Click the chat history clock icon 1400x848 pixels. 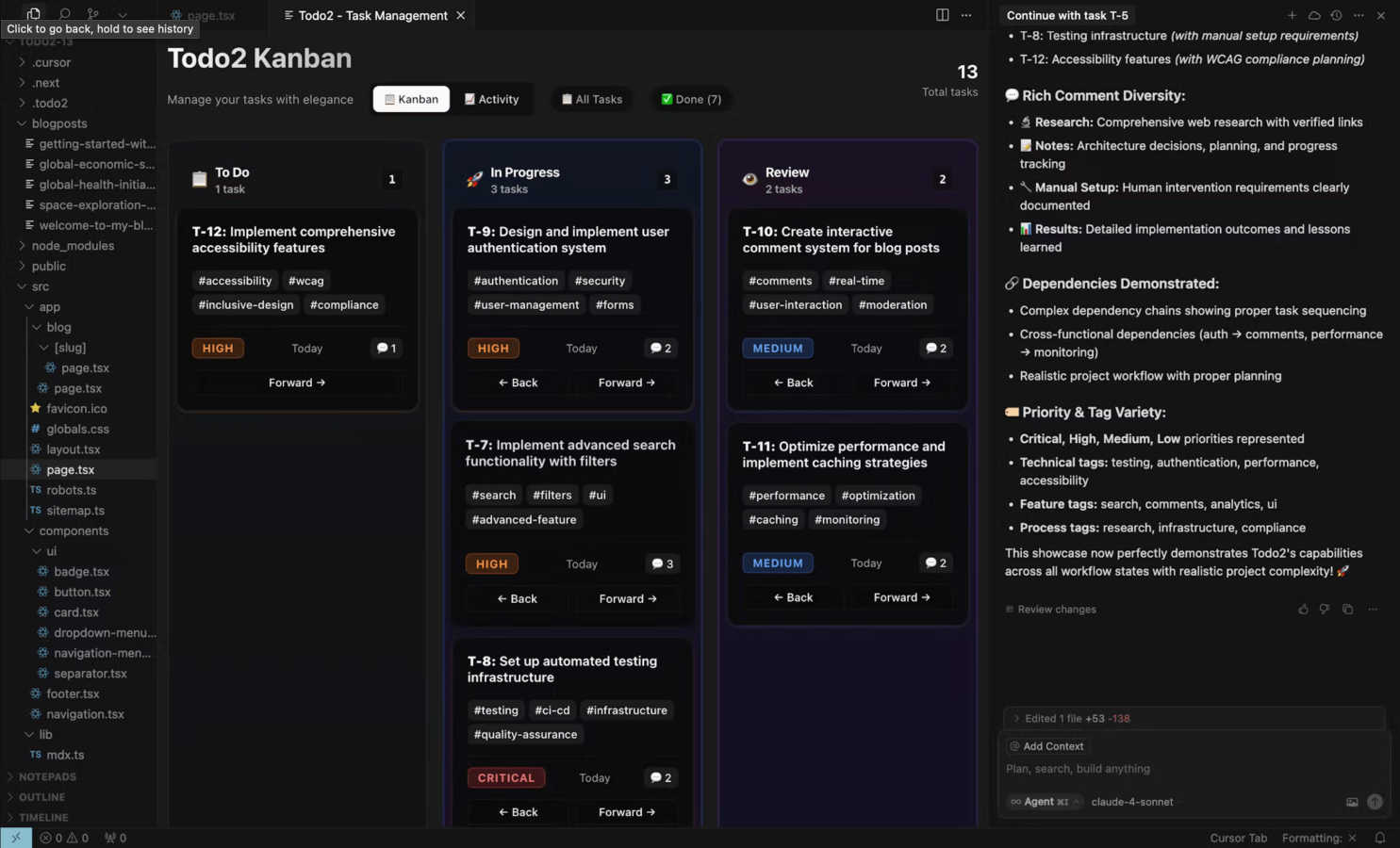1336,16
